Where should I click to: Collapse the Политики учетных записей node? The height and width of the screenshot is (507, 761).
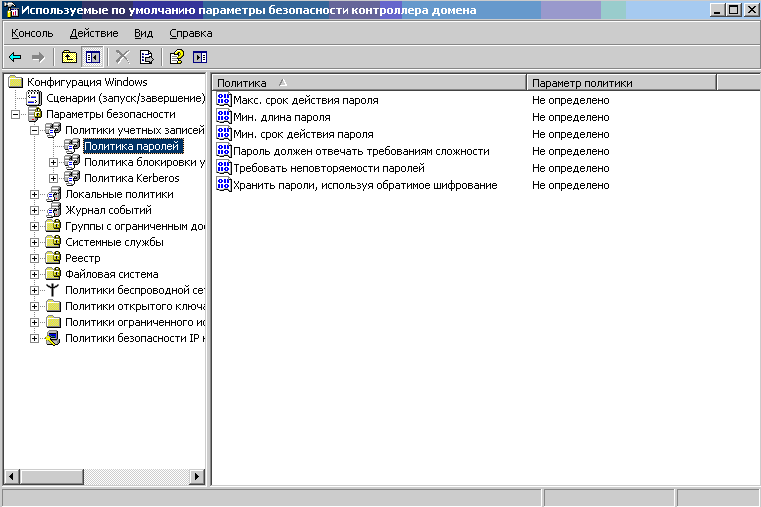(x=34, y=131)
